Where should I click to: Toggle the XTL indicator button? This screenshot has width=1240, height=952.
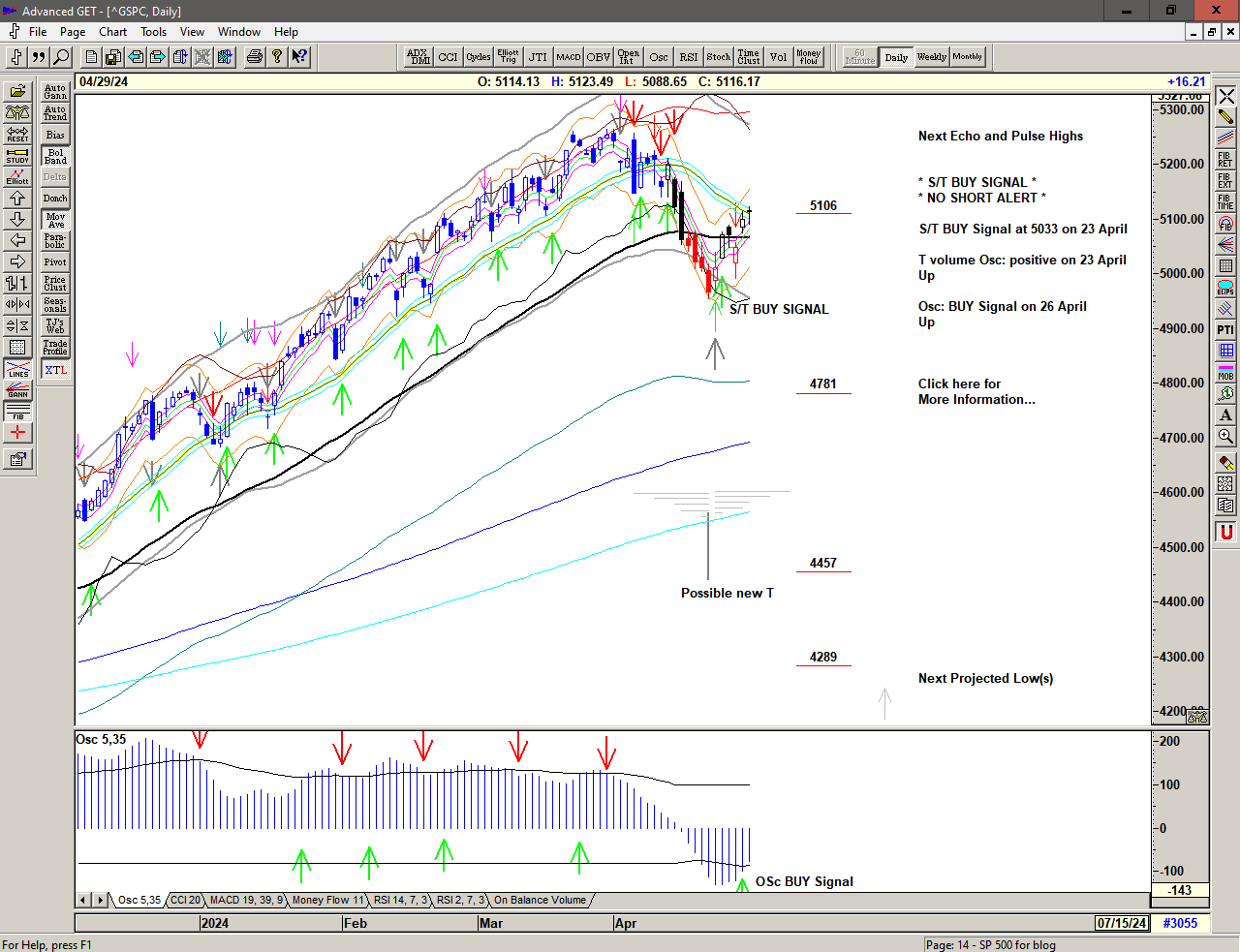pos(55,370)
